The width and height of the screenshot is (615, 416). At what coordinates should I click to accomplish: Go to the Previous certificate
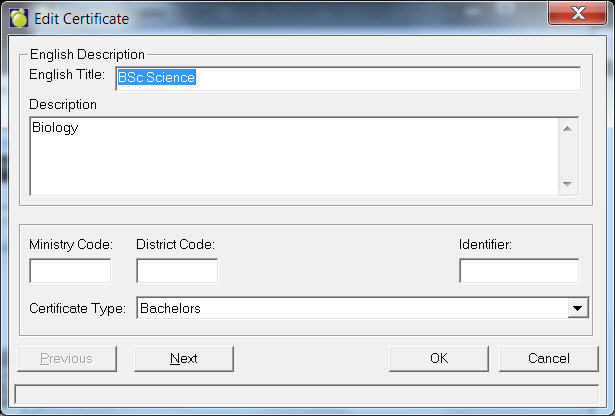click(x=67, y=358)
